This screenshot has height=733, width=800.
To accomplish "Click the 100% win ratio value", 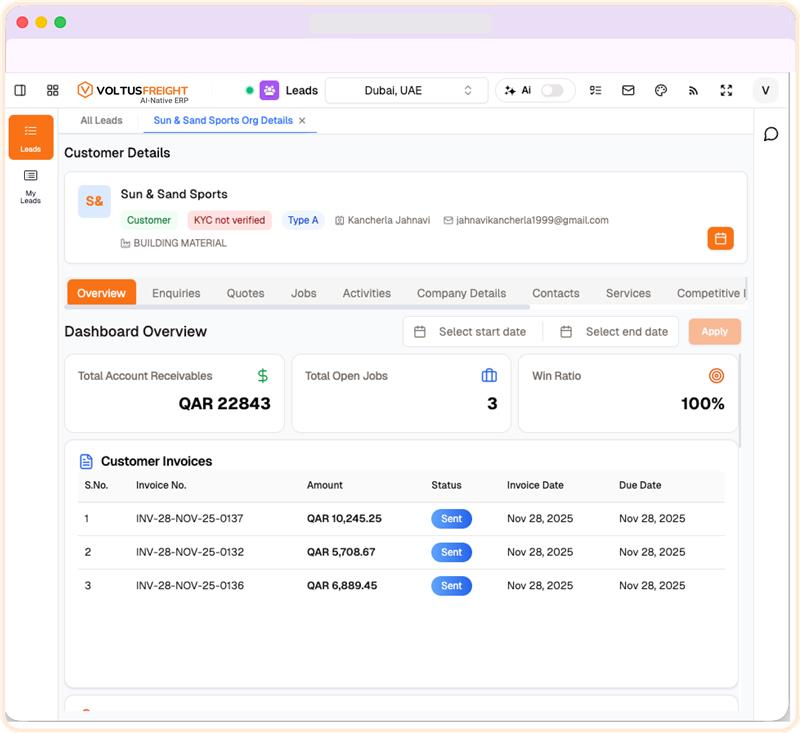I will (x=703, y=403).
